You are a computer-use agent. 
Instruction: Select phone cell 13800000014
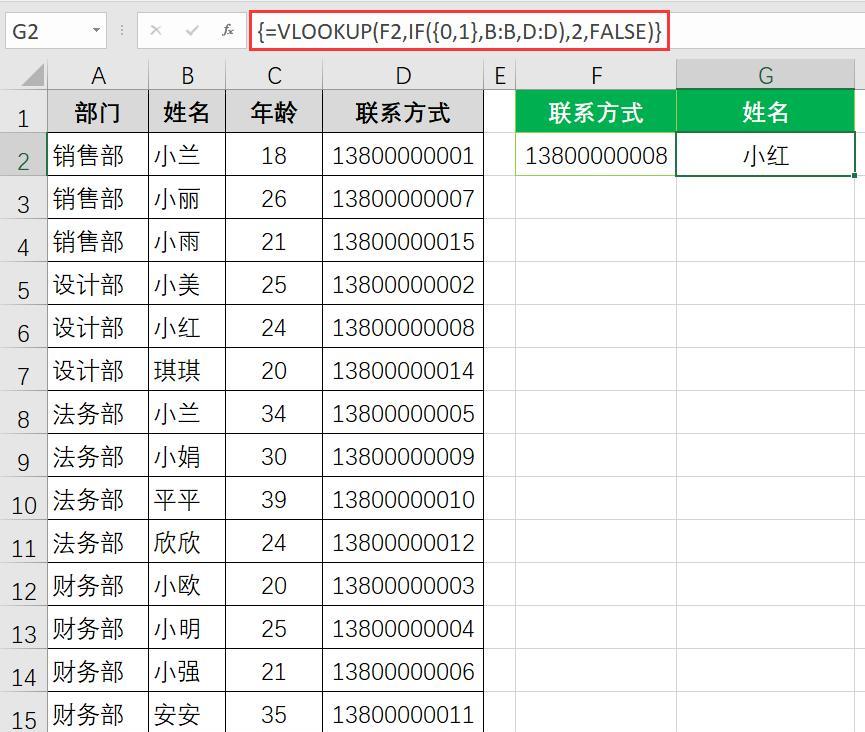click(403, 370)
